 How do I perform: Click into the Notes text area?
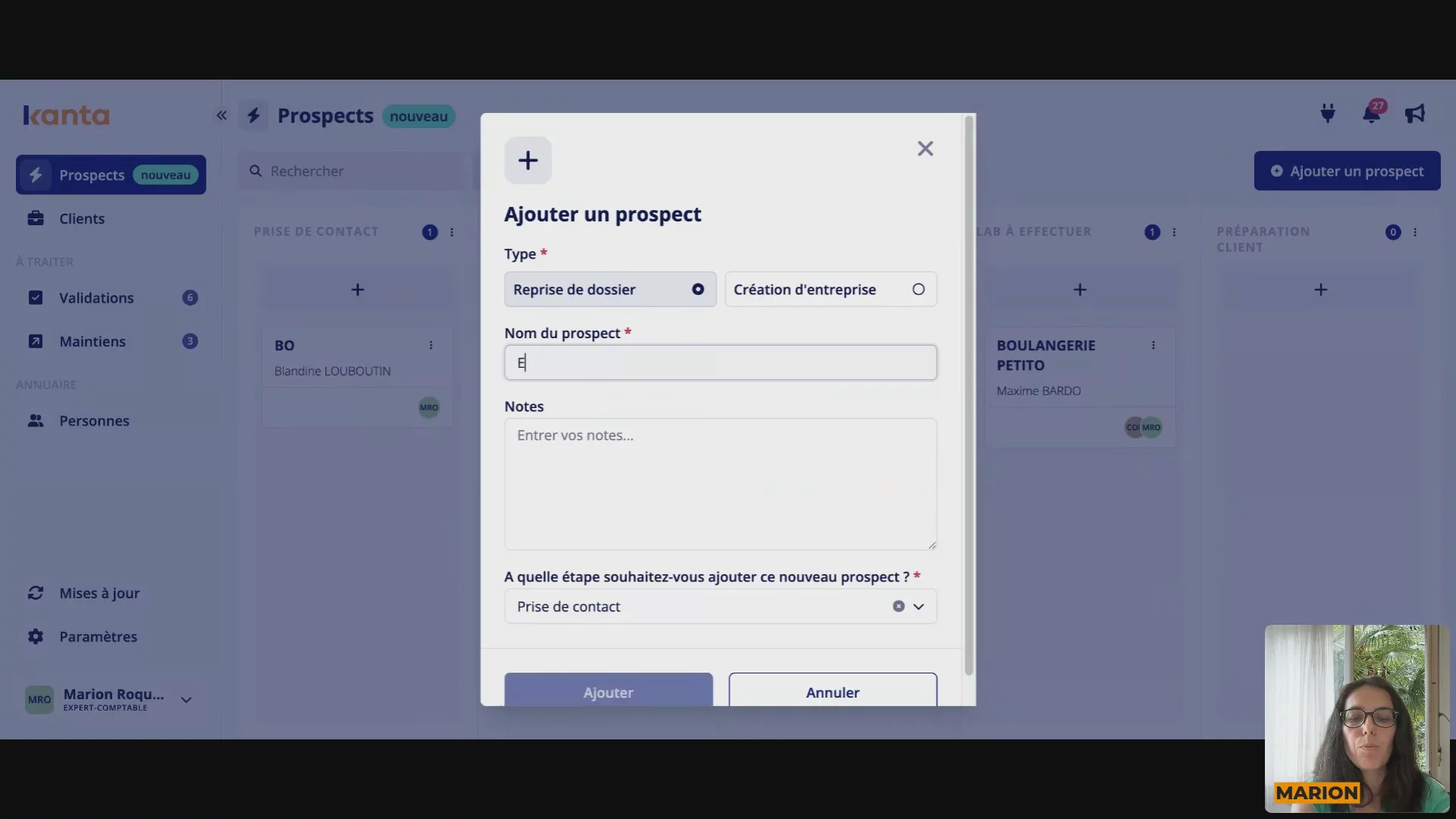[720, 485]
